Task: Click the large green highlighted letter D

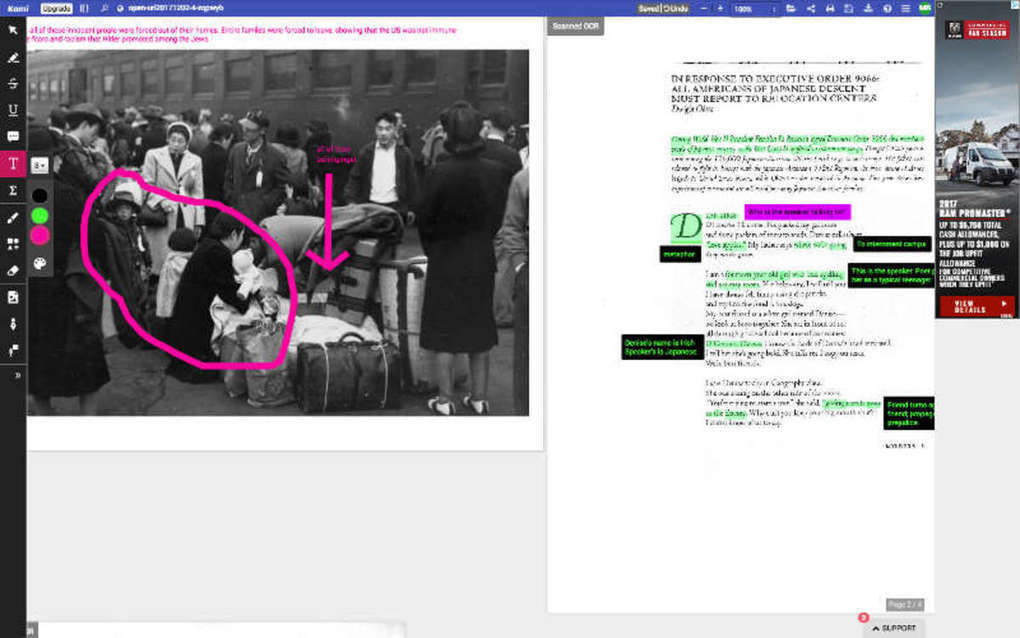Action: pyautogui.click(x=686, y=227)
